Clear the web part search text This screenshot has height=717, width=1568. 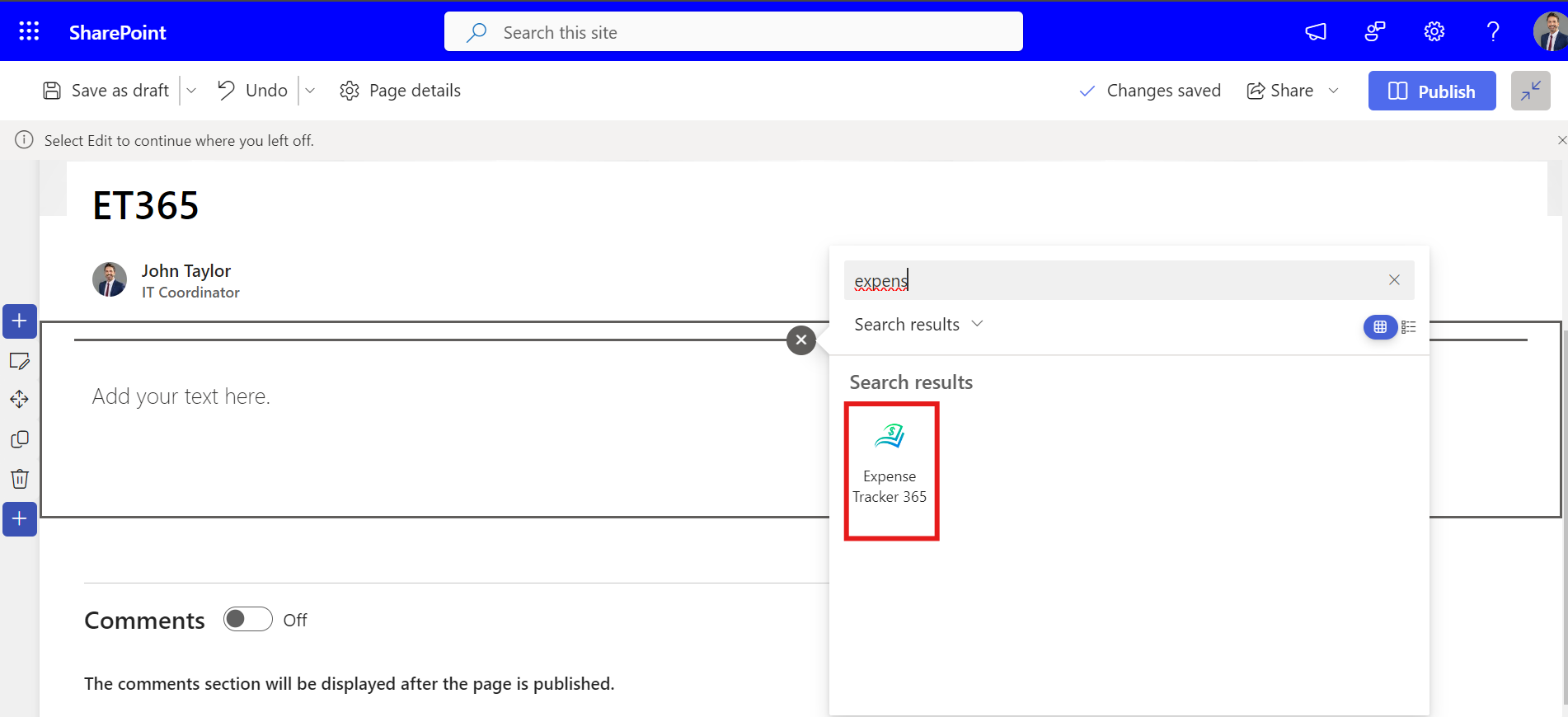[1394, 280]
